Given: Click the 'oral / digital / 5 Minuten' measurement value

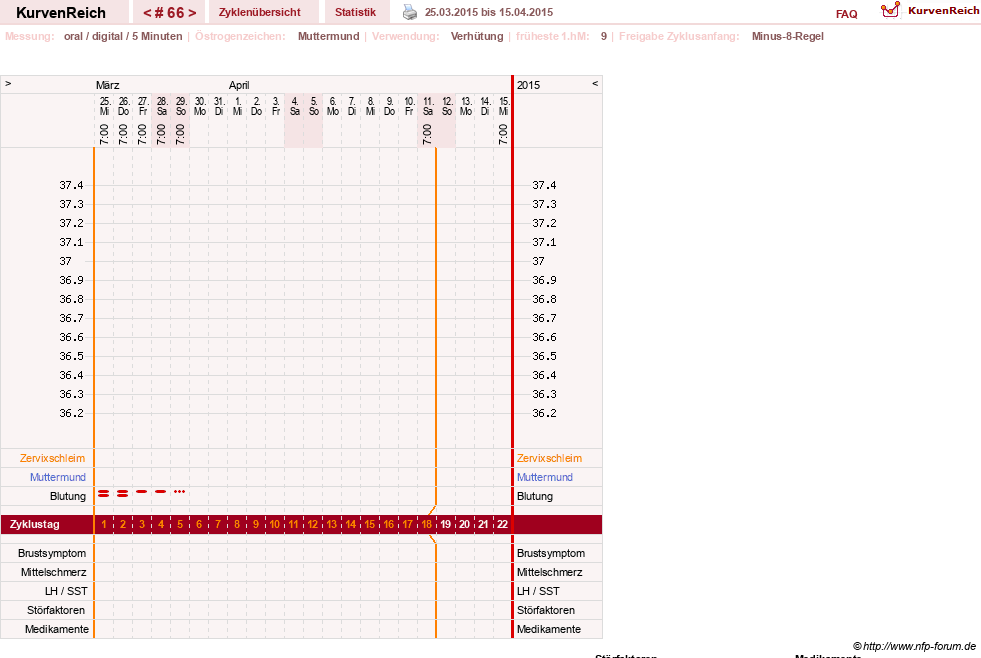Looking at the screenshot, I should (123, 36).
